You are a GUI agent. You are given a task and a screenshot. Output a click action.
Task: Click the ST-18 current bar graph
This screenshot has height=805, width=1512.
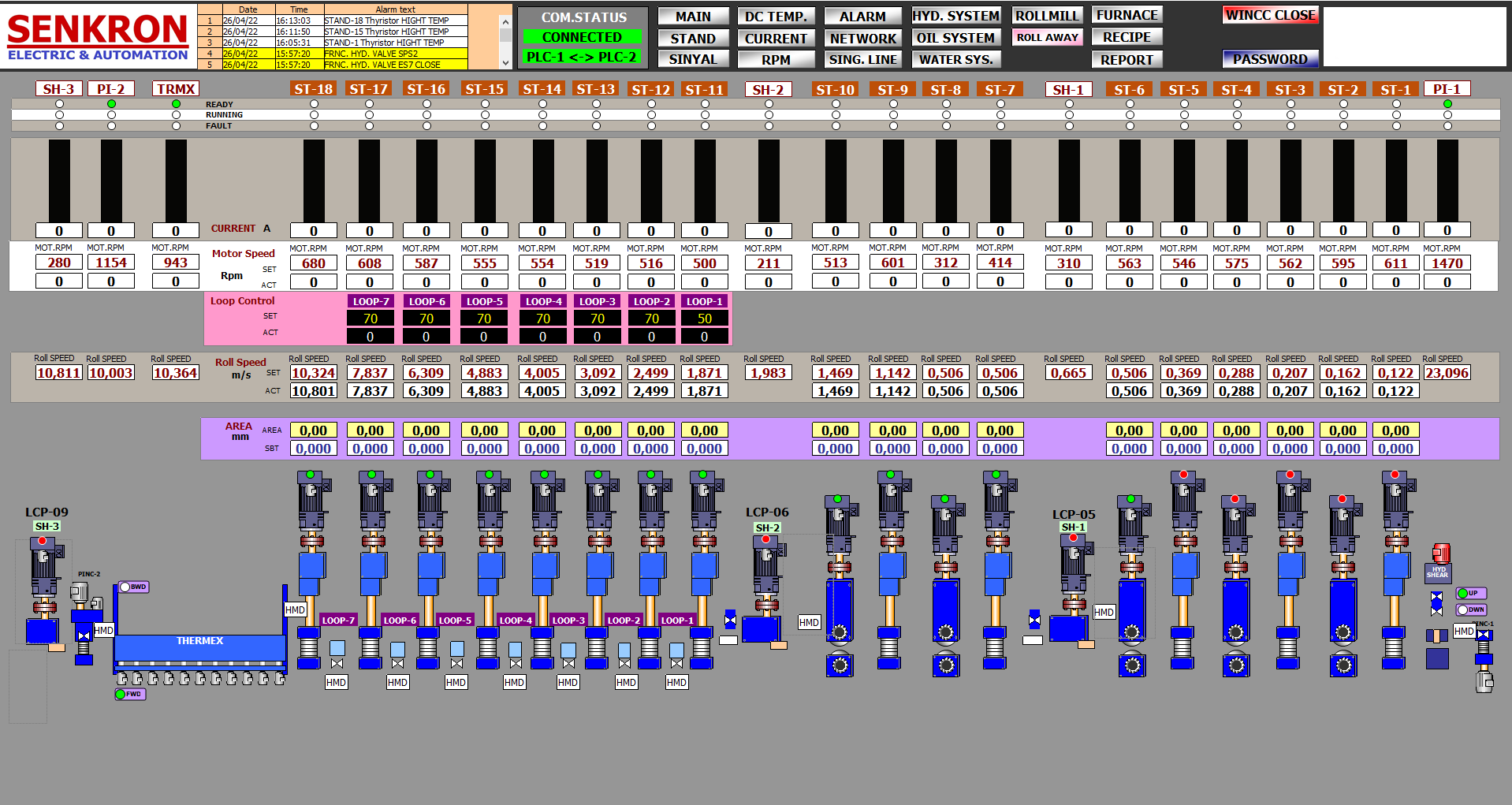coord(314,181)
